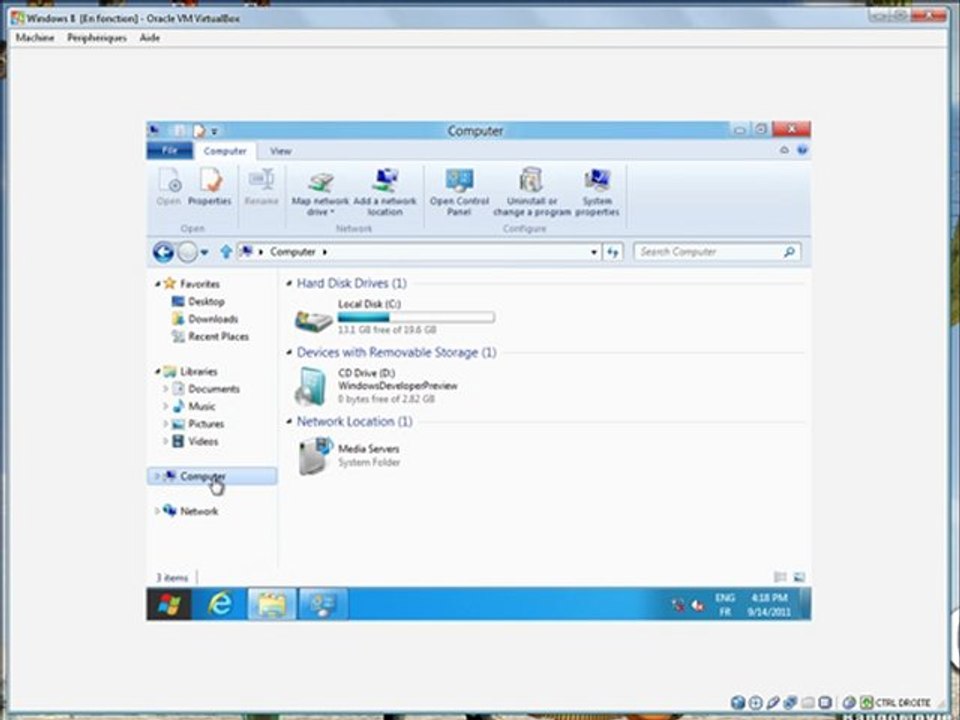This screenshot has height=720, width=960.
Task: Select Network in the navigation pane
Action: [x=190, y=511]
